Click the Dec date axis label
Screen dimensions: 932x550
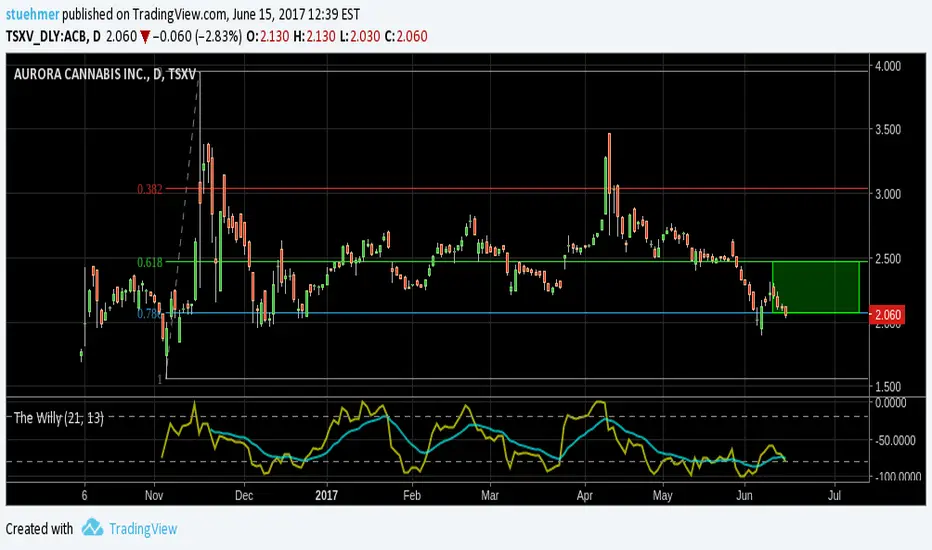[244, 495]
